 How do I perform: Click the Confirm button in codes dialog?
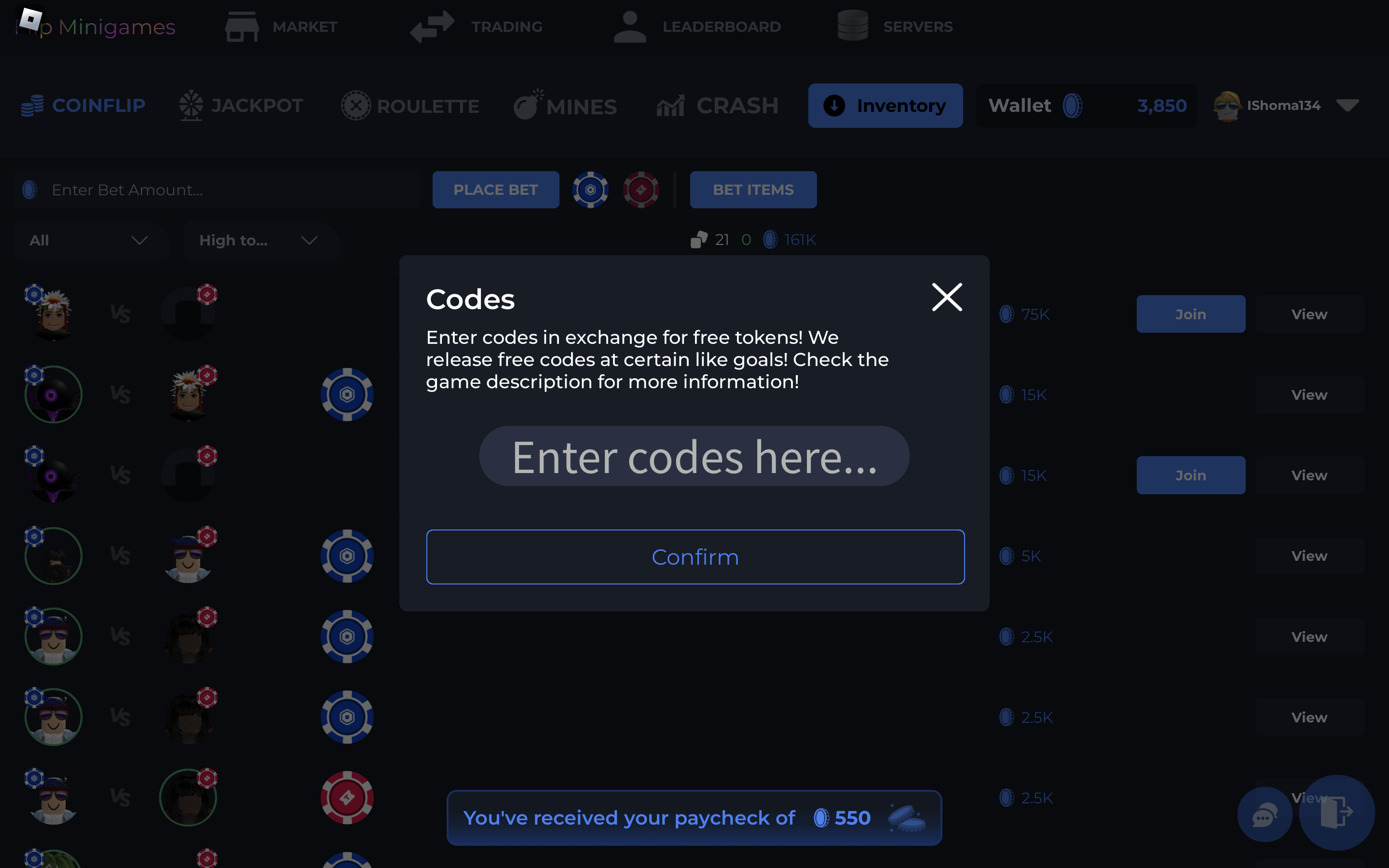click(694, 556)
